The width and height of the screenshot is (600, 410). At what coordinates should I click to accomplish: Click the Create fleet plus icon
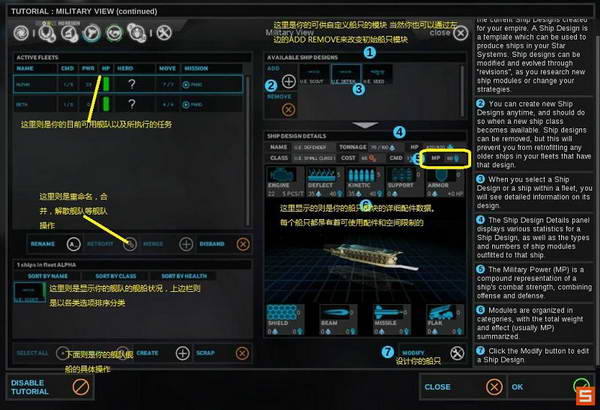(183, 353)
